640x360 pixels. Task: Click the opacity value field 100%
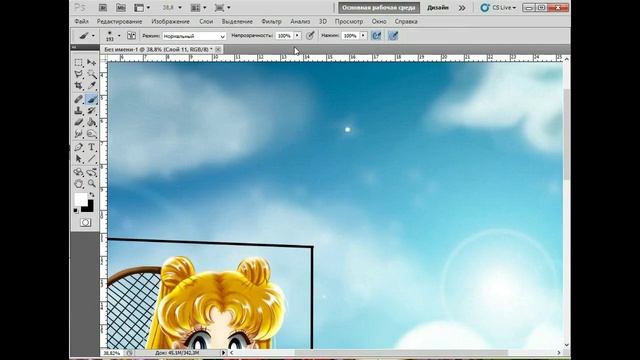(284, 36)
